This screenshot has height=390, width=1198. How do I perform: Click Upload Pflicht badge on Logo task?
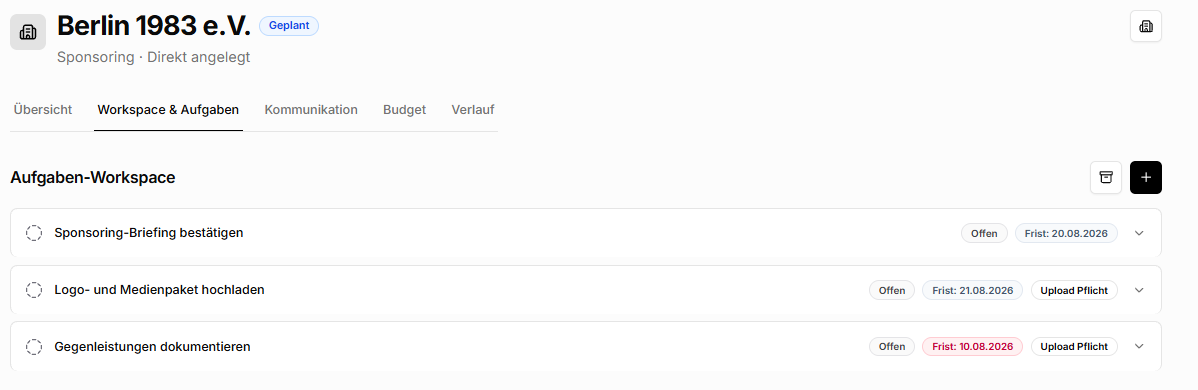pyautogui.click(x=1074, y=290)
